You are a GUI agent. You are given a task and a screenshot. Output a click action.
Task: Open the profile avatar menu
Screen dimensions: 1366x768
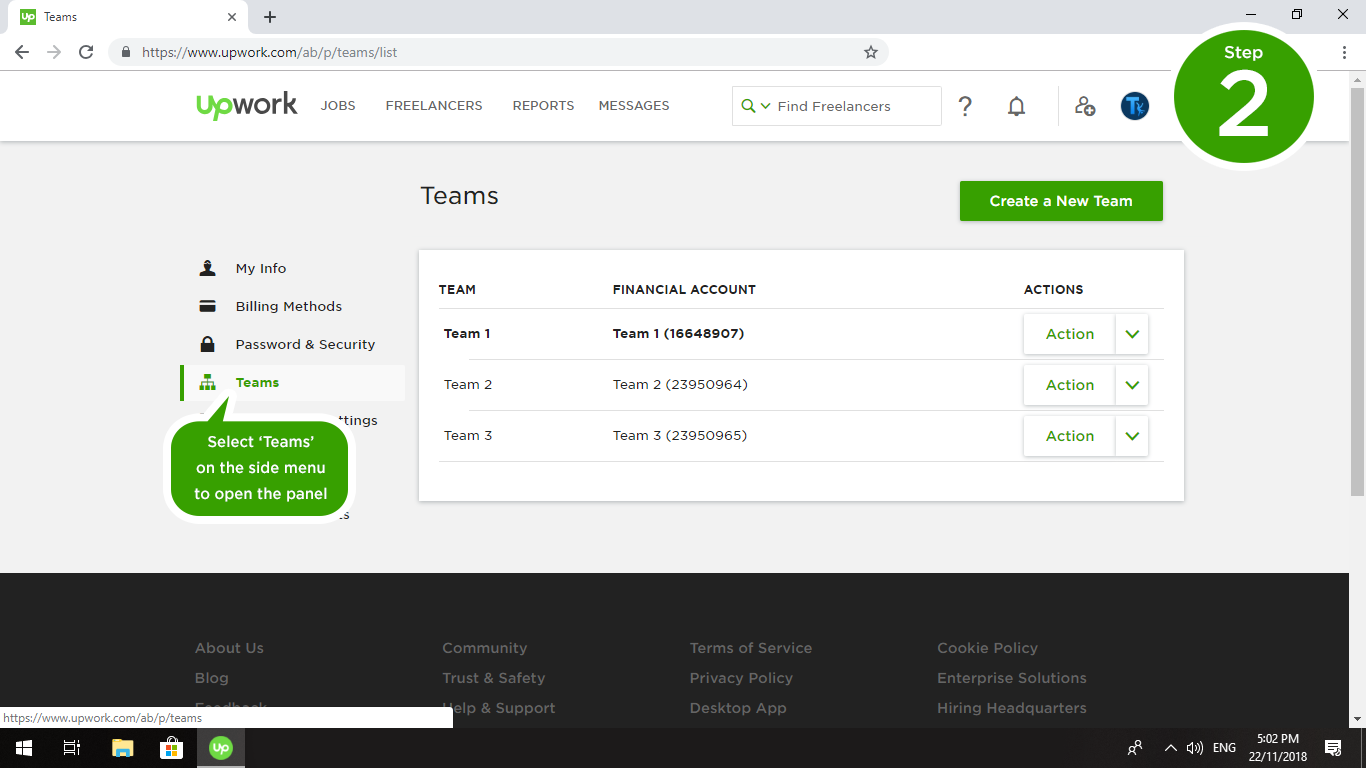pos(1134,106)
